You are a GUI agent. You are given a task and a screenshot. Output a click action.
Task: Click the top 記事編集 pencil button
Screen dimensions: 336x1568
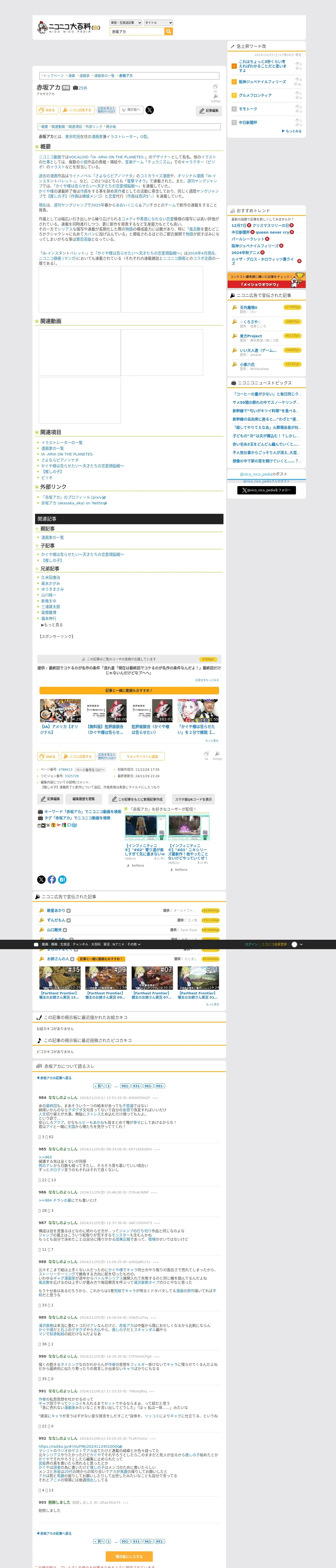pos(209,111)
